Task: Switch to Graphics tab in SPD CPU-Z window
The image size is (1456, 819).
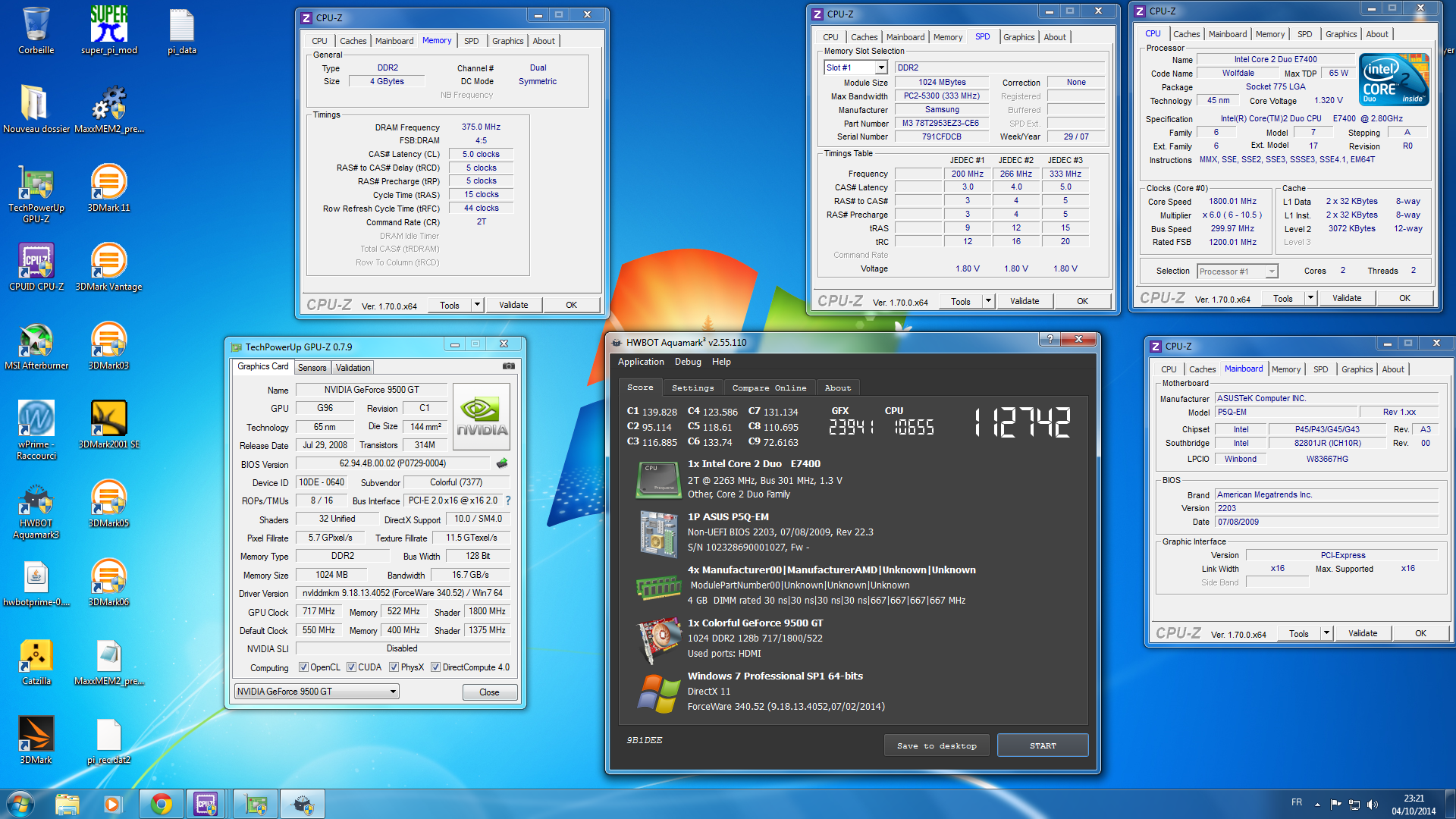Action: point(1018,37)
